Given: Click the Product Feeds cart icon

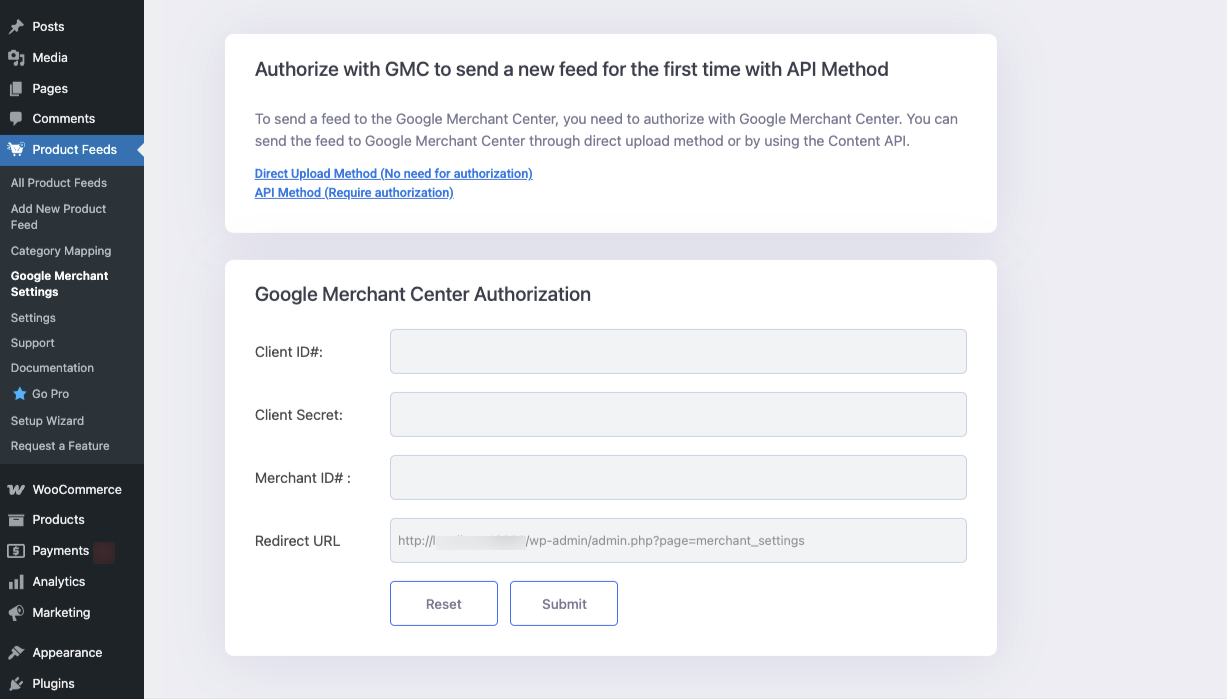Looking at the screenshot, I should (x=16, y=150).
